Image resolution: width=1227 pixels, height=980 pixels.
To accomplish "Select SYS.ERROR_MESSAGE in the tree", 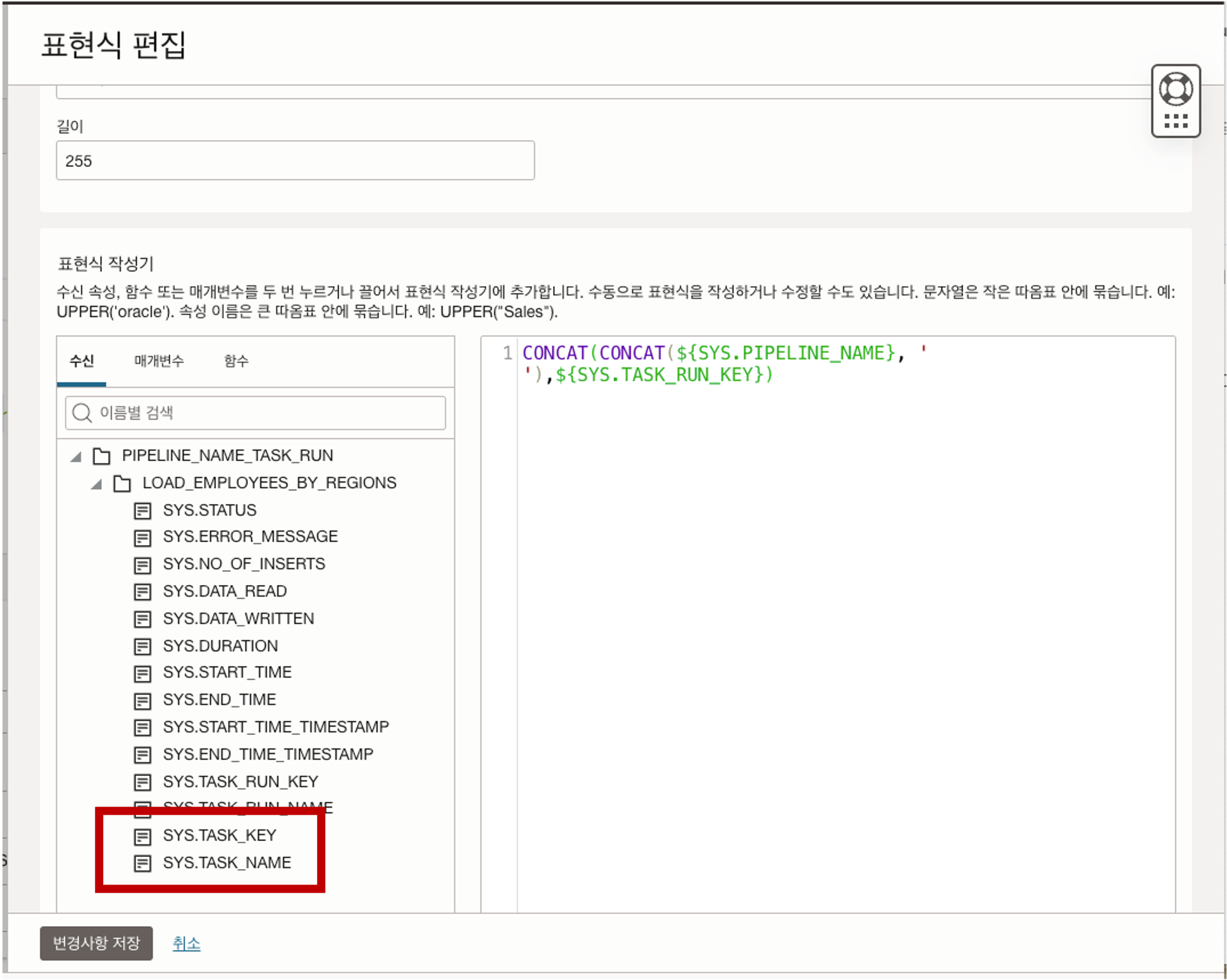I will pos(250,537).
